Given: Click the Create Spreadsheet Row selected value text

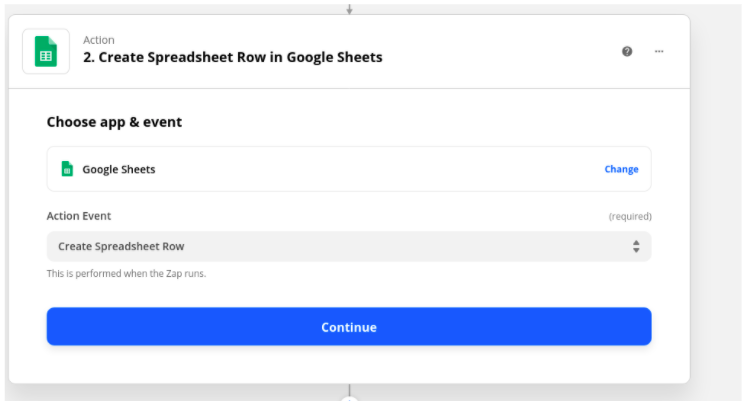Looking at the screenshot, I should [x=121, y=246].
